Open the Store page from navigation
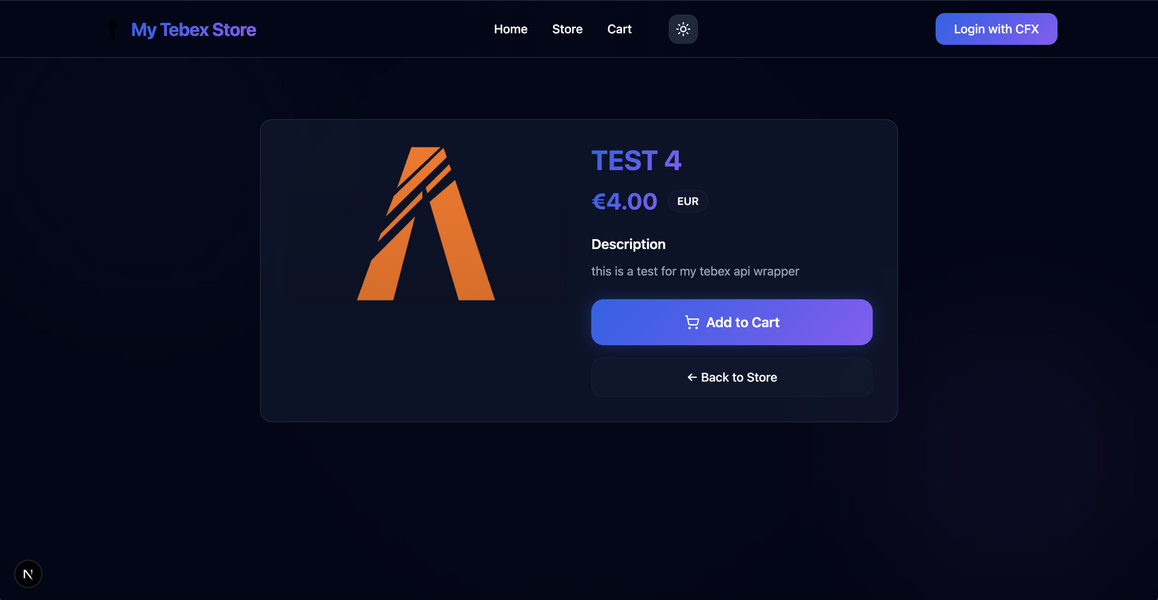The height and width of the screenshot is (600, 1158). [x=567, y=30]
